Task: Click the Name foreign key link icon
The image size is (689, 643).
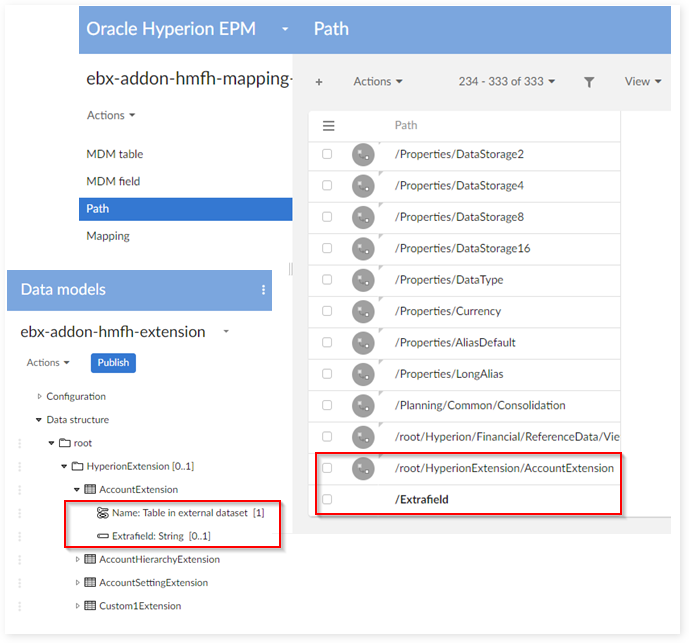Action: pyautogui.click(x=102, y=512)
